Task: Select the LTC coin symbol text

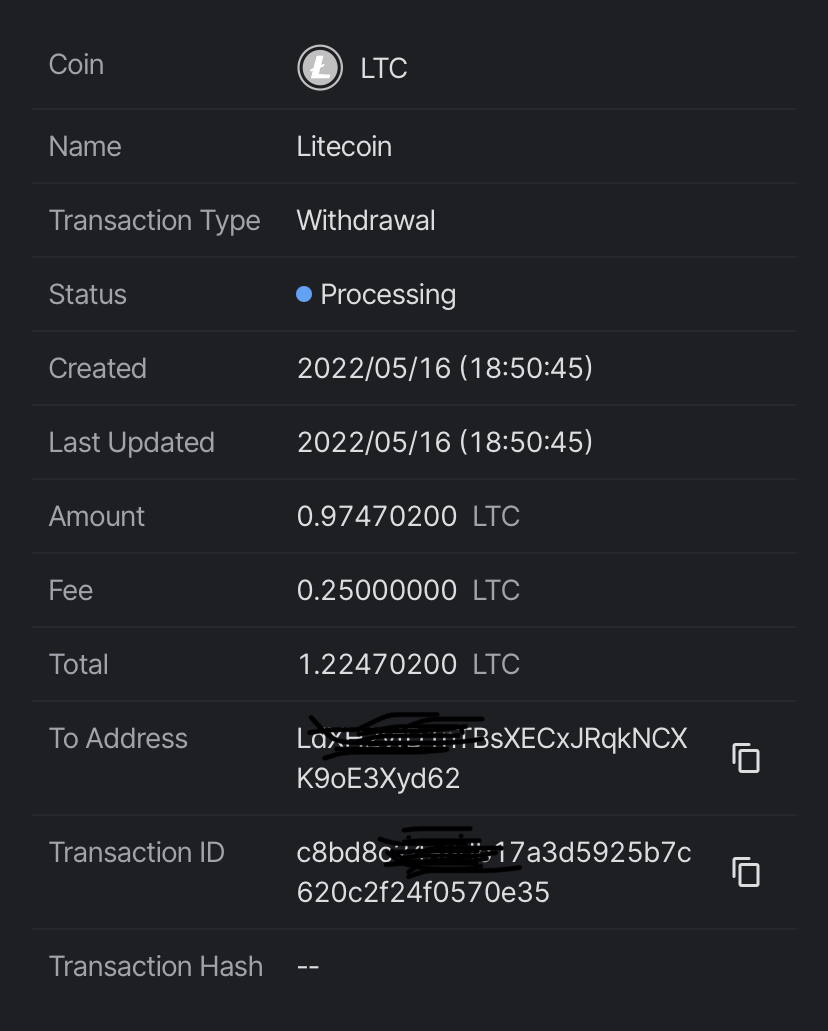Action: click(384, 68)
